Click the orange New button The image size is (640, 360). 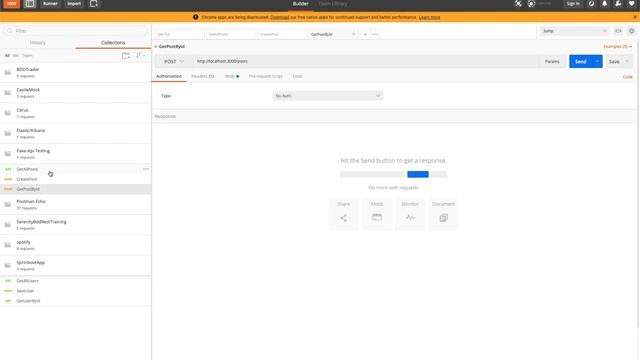(x=11, y=4)
